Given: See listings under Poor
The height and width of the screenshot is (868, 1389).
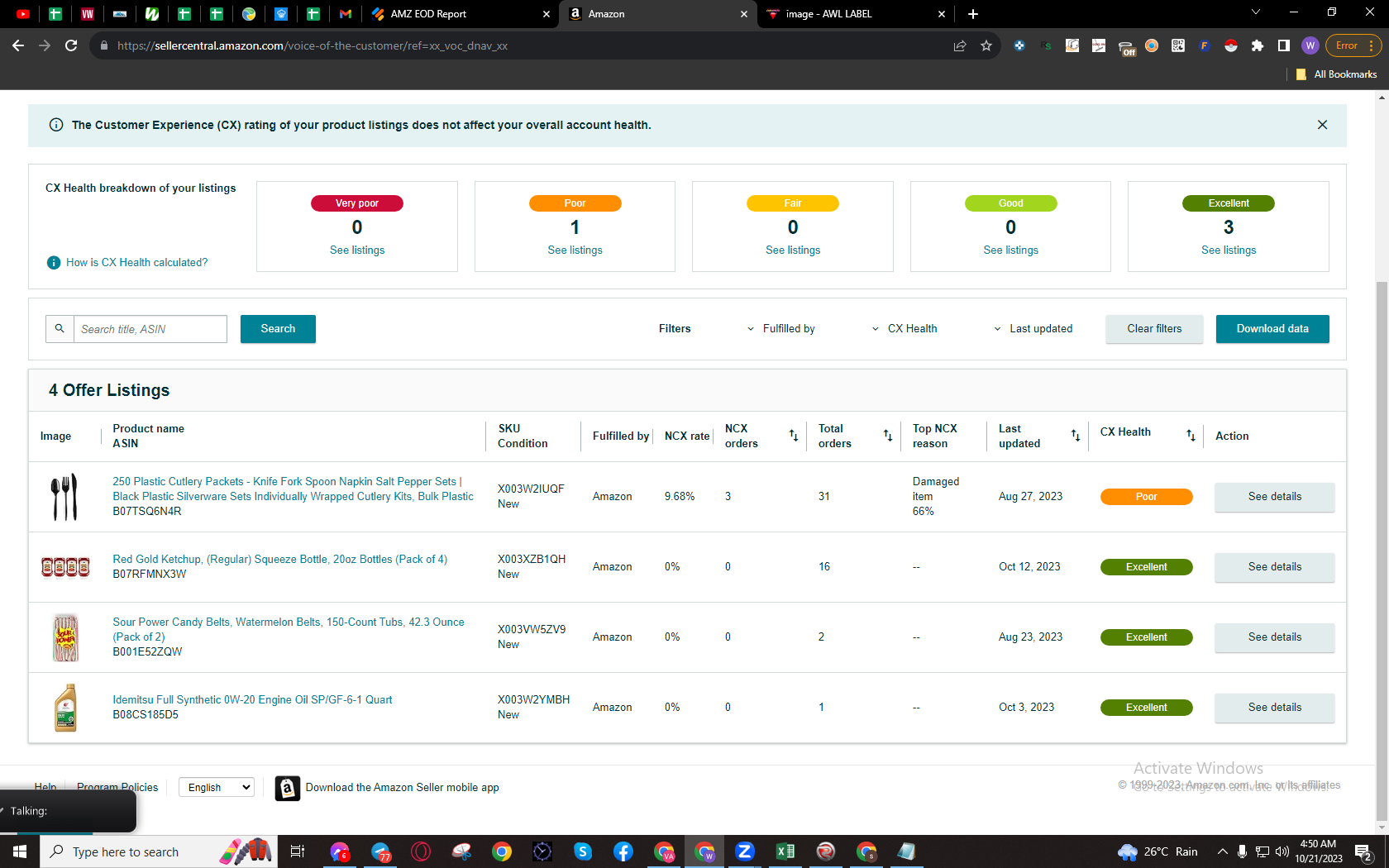Looking at the screenshot, I should pyautogui.click(x=575, y=250).
